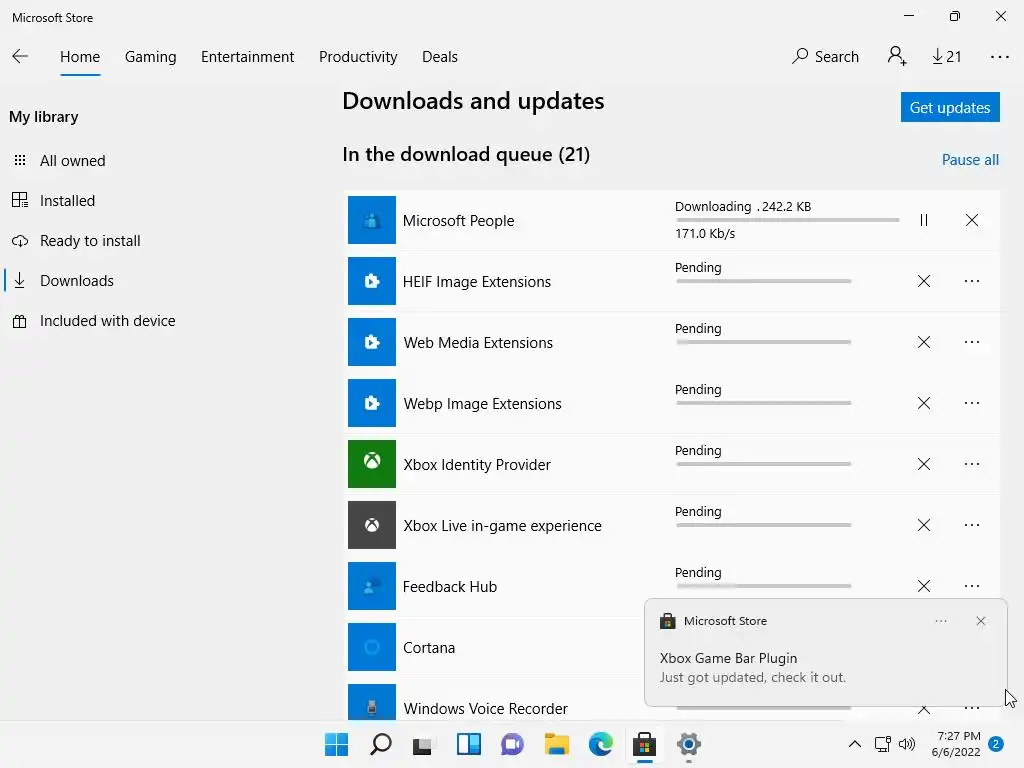1024x768 pixels.
Task: Click the Xbox Live in-game experience icon
Action: [372, 525]
